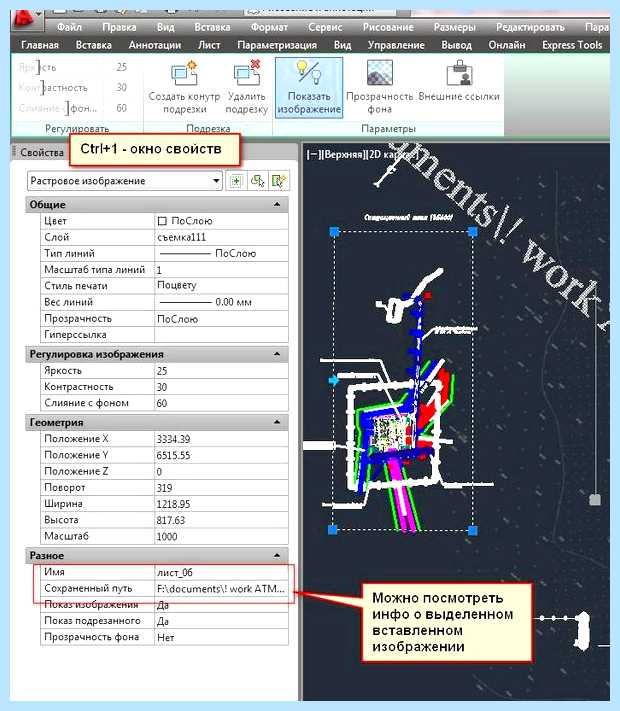Open Формат menu

coord(269,27)
